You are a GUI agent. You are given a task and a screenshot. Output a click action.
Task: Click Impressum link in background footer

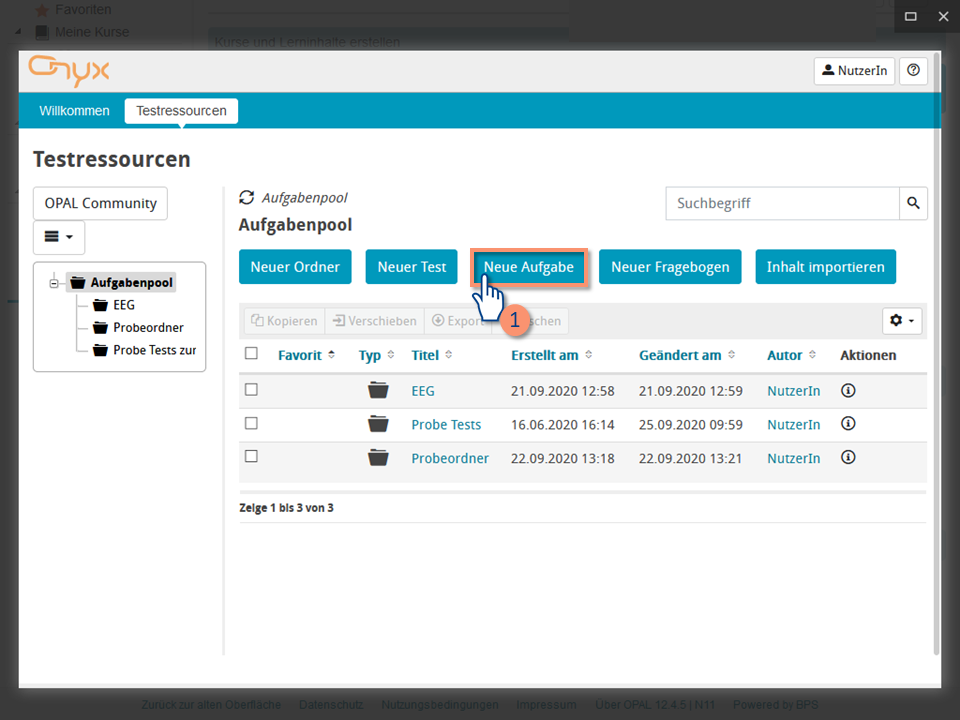point(546,705)
